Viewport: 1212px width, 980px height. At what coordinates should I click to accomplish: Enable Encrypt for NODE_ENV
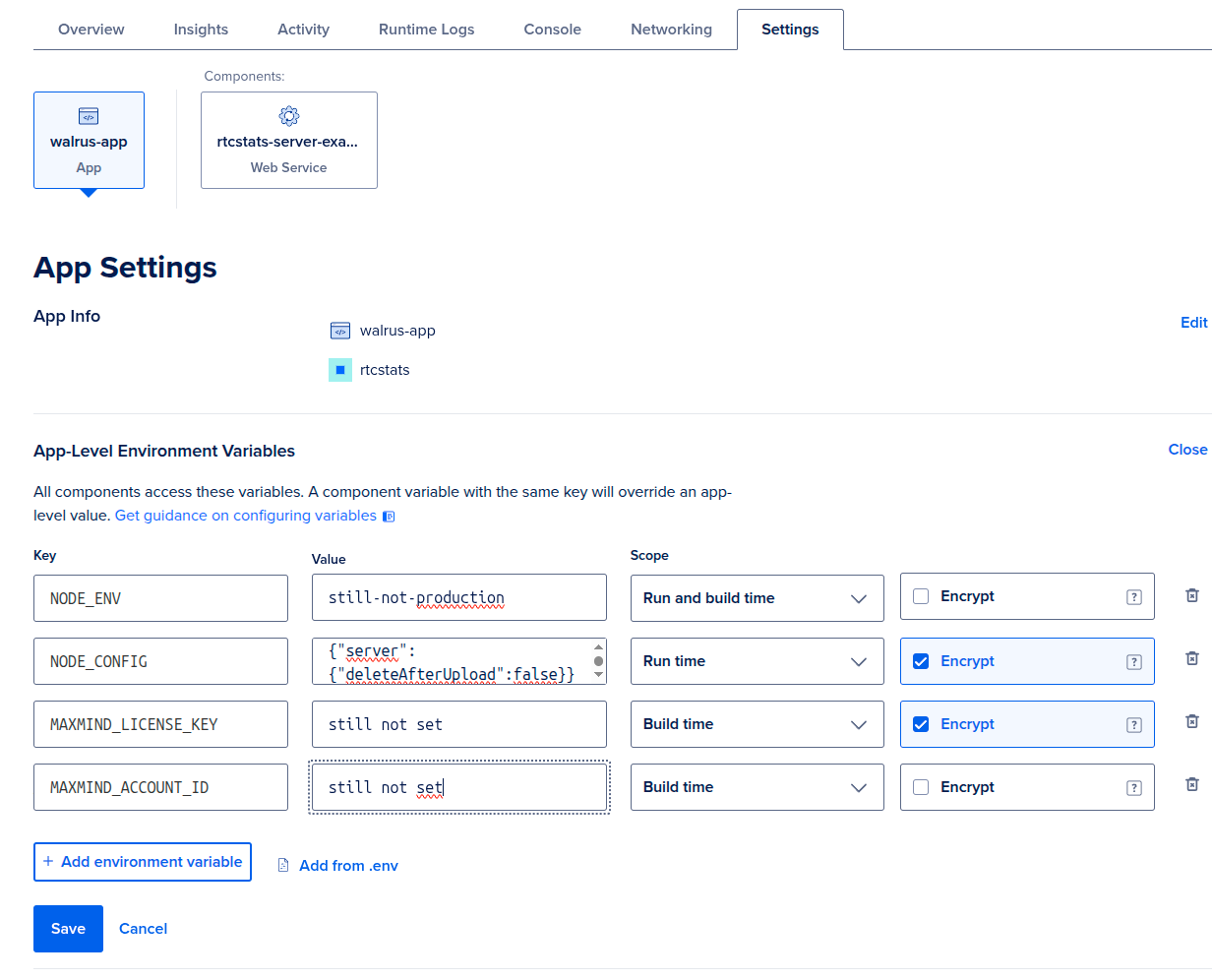click(x=921, y=596)
